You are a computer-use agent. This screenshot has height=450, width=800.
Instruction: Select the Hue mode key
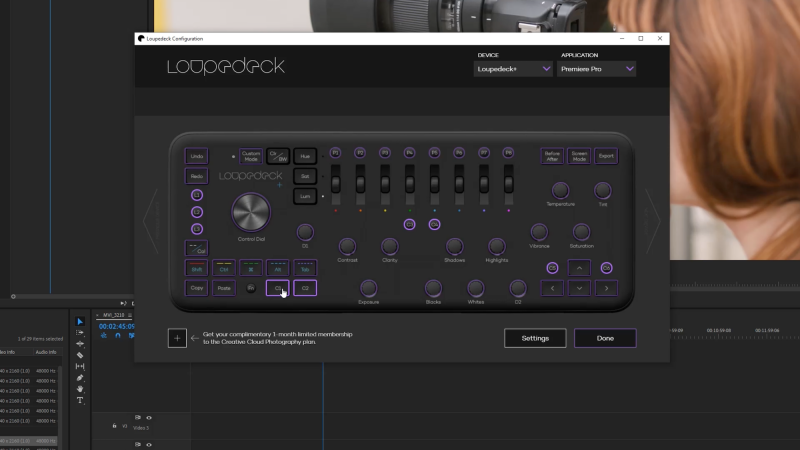305,156
